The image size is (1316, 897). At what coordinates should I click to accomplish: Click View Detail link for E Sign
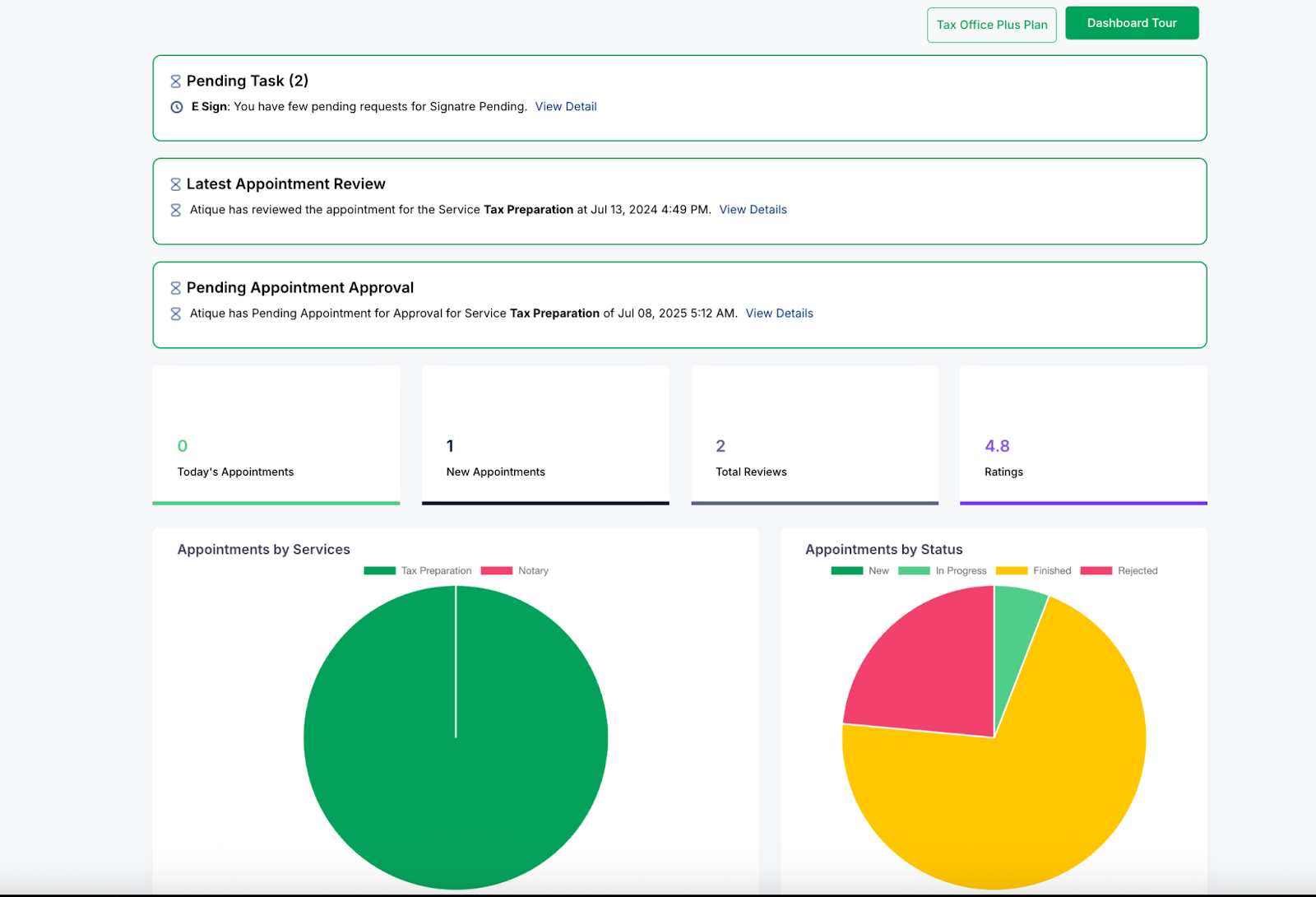click(x=566, y=106)
